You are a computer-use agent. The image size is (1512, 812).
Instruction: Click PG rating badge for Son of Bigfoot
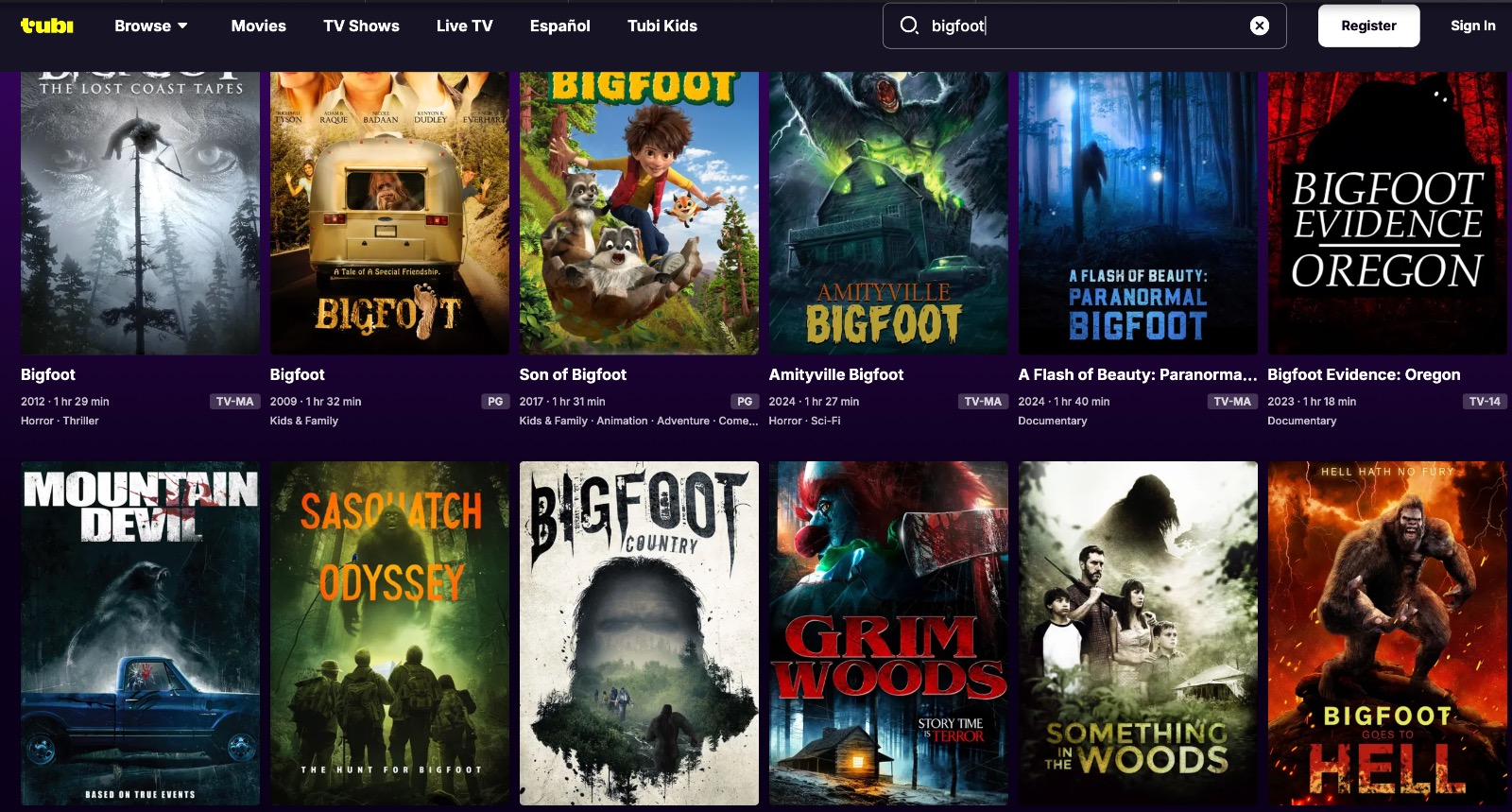click(745, 402)
